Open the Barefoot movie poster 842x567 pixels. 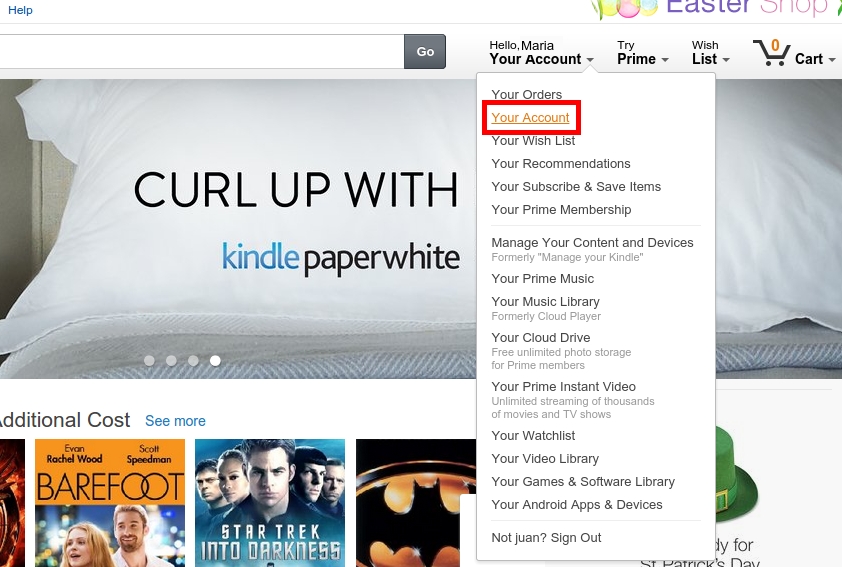coord(110,503)
